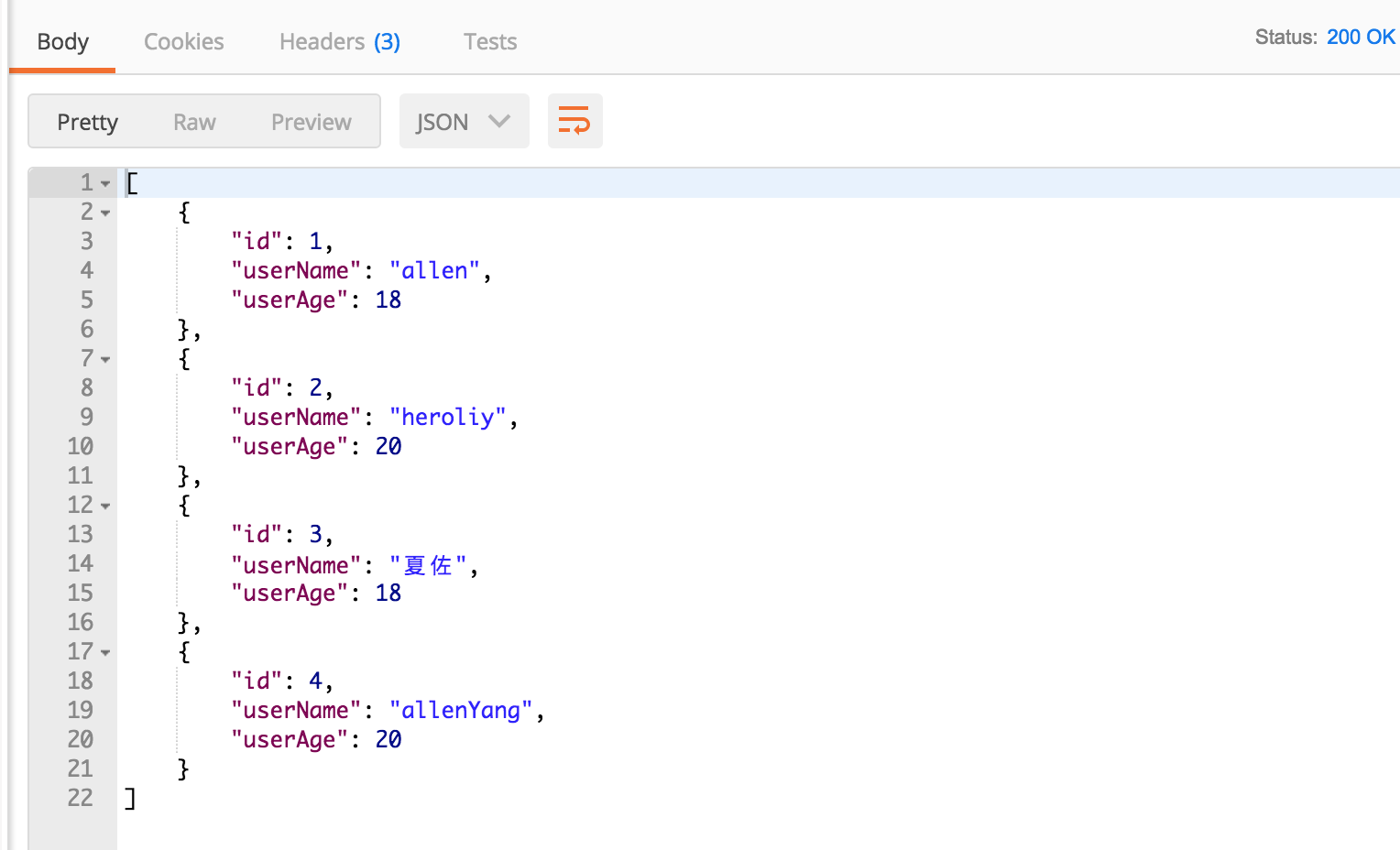The height and width of the screenshot is (850, 1400).
Task: Click line number 11 in gutter
Action: pos(81,475)
